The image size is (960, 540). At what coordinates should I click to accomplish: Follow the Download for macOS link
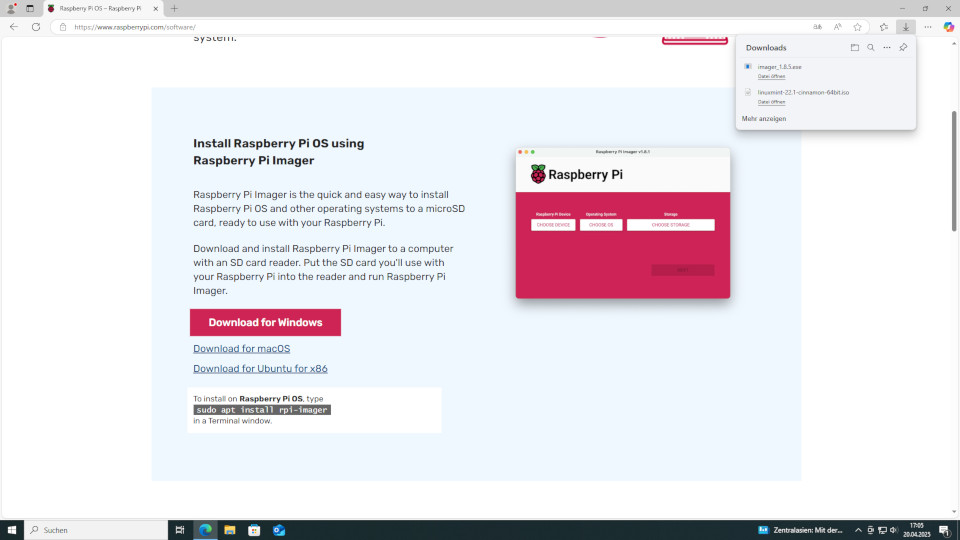pos(241,348)
